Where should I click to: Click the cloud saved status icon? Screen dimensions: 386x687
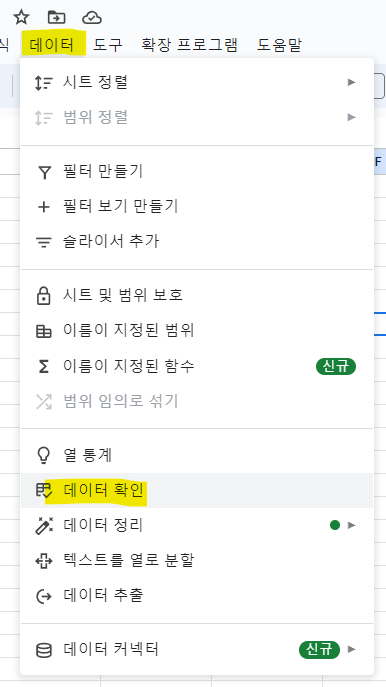point(92,18)
